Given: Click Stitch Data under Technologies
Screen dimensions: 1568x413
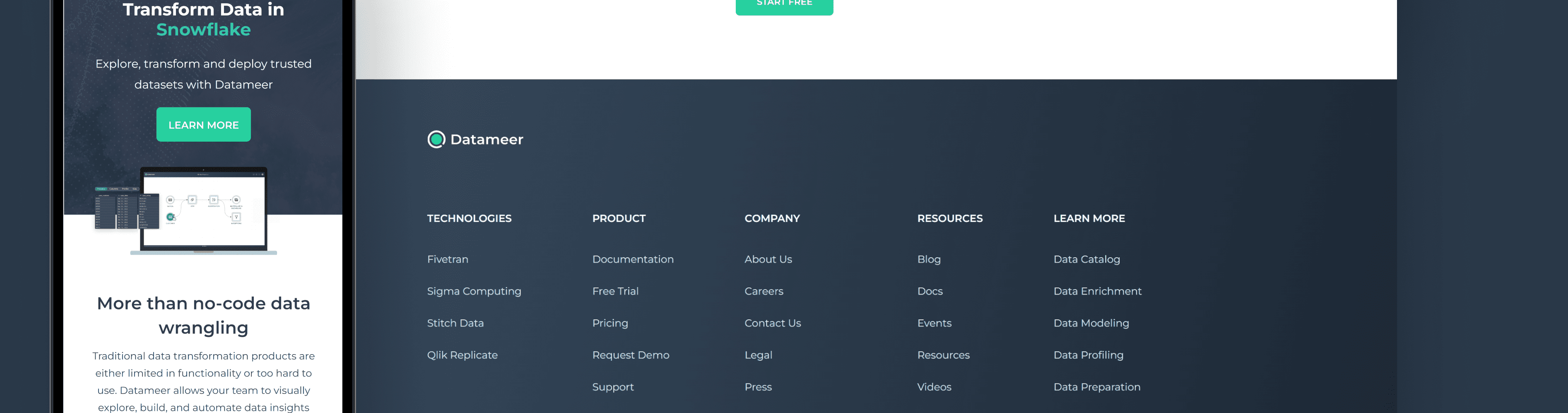Looking at the screenshot, I should click(455, 323).
